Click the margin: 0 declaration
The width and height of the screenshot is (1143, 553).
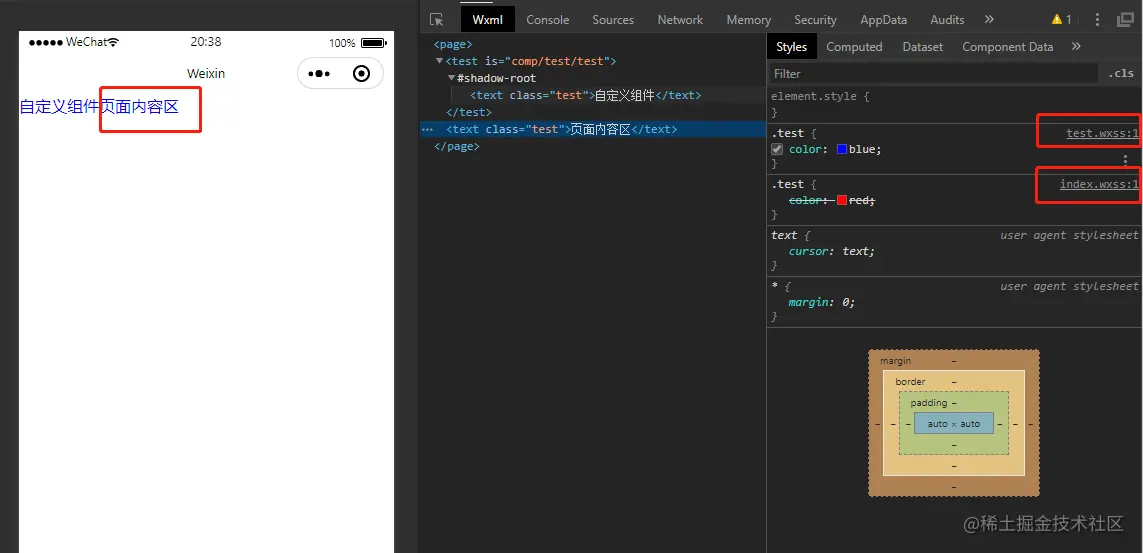(822, 302)
